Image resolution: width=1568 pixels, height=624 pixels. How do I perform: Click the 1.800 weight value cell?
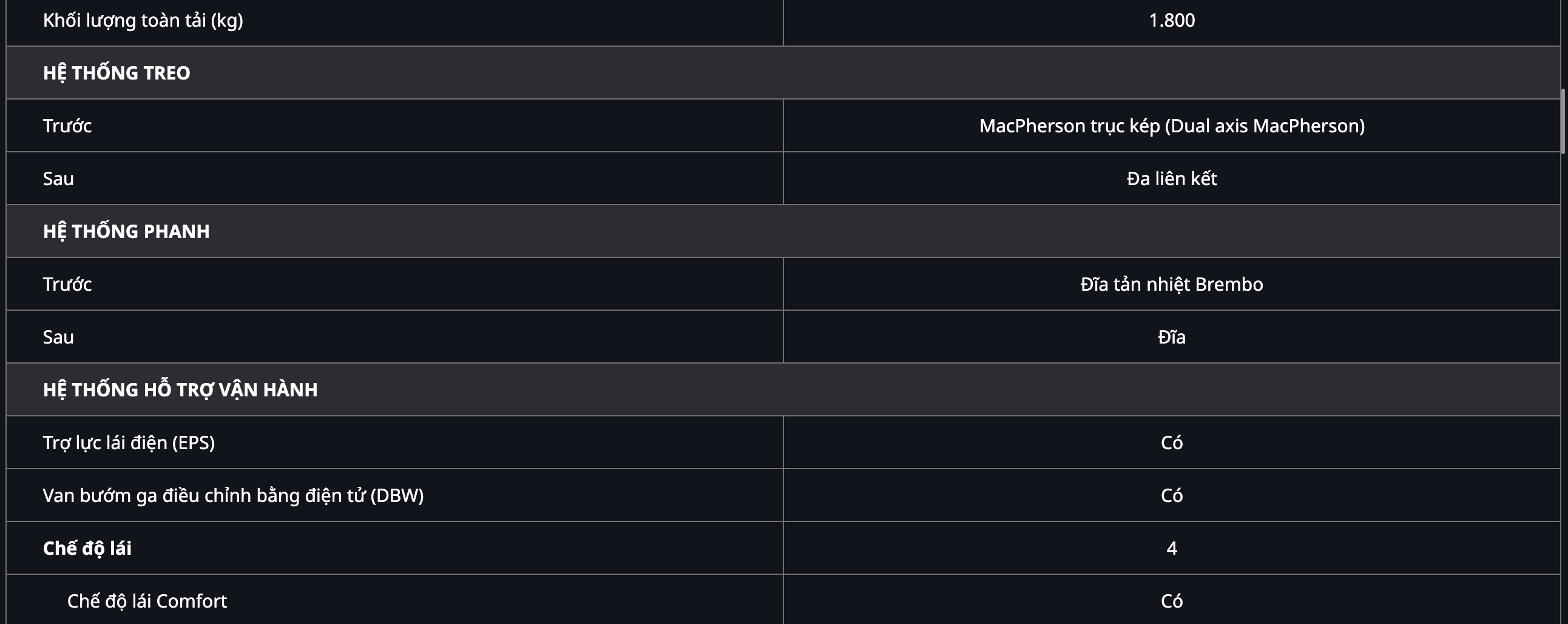coord(1172,20)
